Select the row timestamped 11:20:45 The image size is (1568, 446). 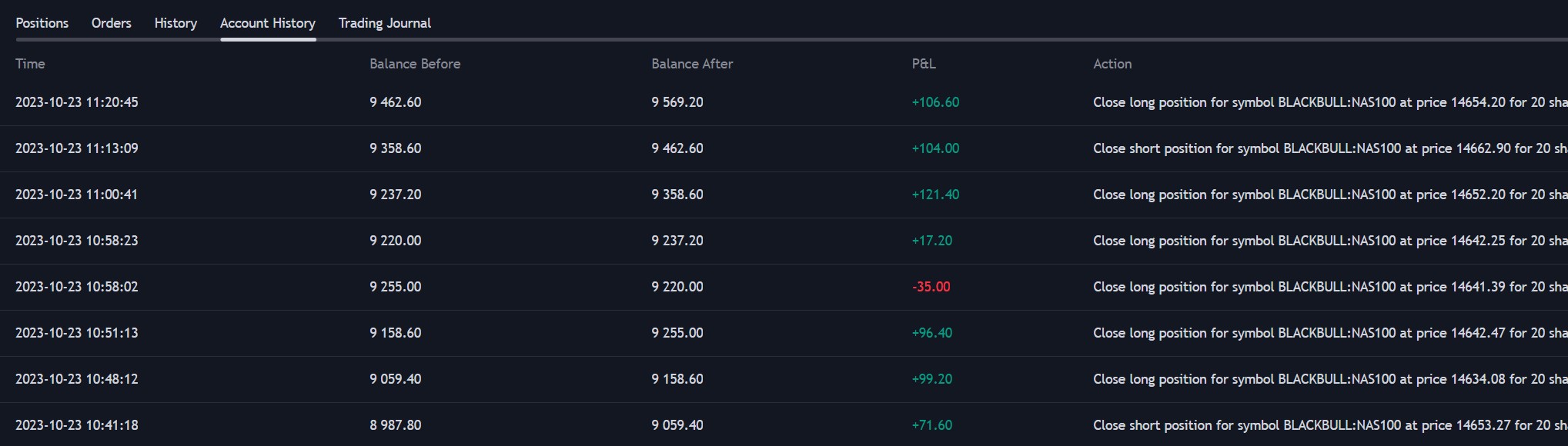pos(76,102)
